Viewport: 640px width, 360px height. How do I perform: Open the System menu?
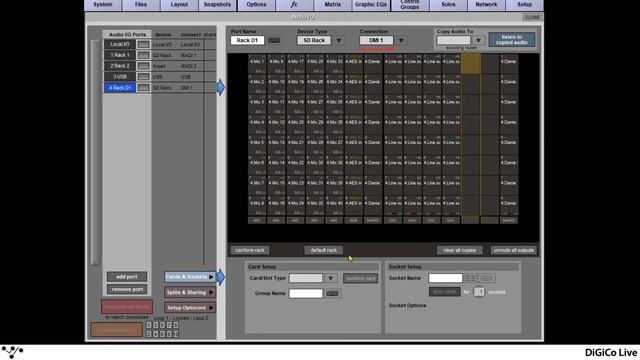(103, 5)
